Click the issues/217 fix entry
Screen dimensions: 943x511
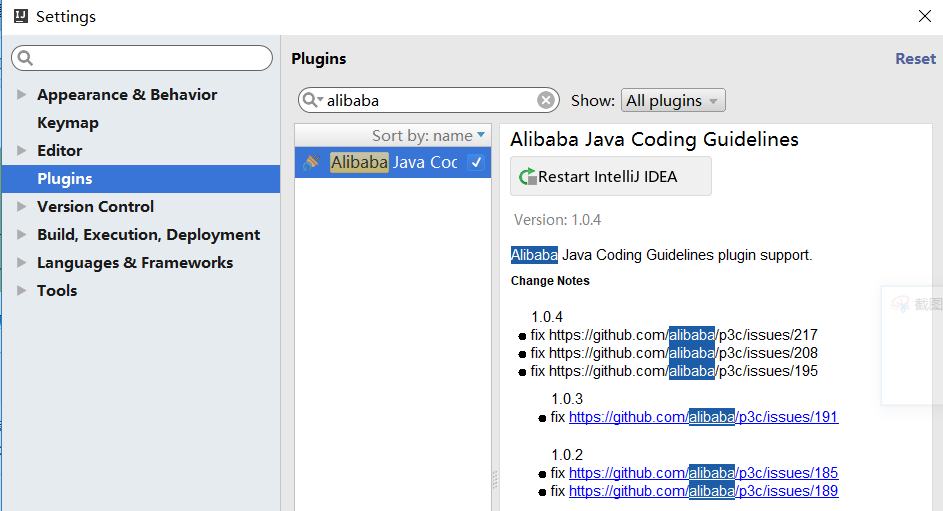(674, 335)
